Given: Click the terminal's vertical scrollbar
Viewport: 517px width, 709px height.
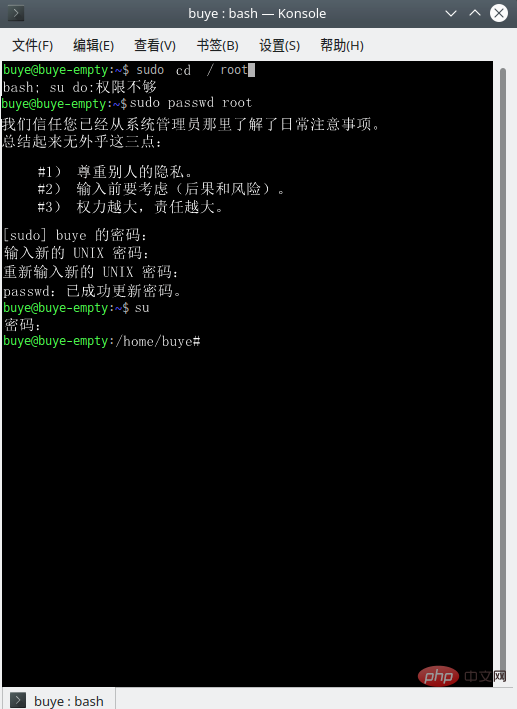Looking at the screenshot, I should tap(503, 373).
